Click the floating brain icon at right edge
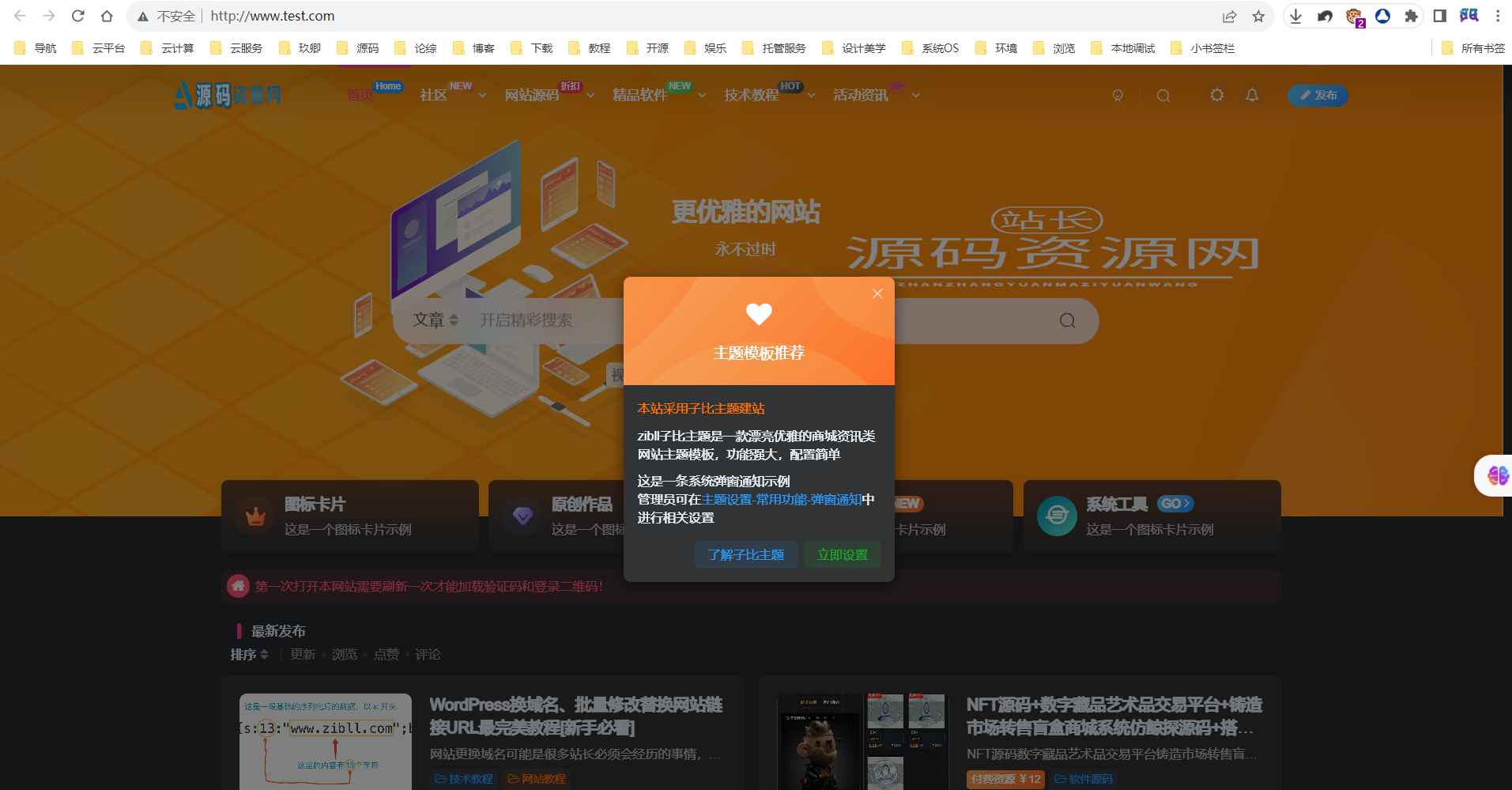 1497,475
